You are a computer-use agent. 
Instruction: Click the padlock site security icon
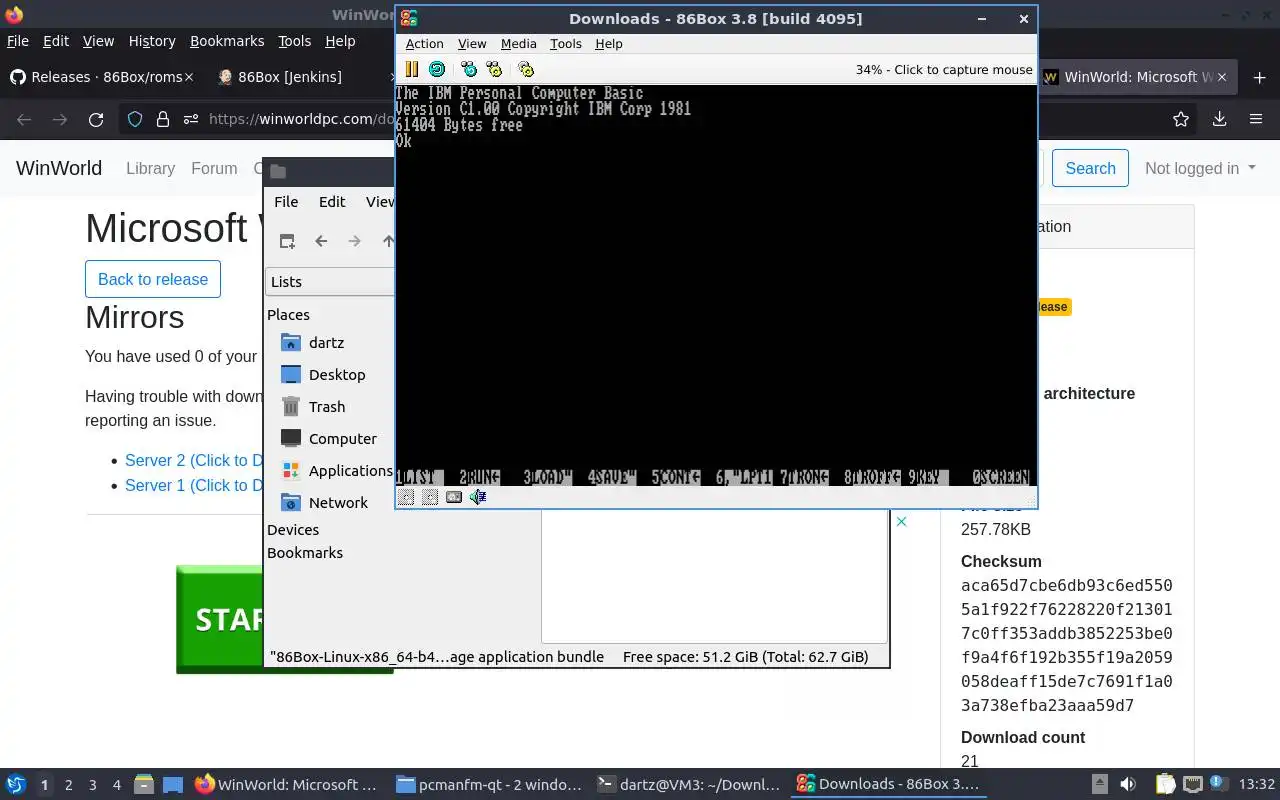coord(163,119)
